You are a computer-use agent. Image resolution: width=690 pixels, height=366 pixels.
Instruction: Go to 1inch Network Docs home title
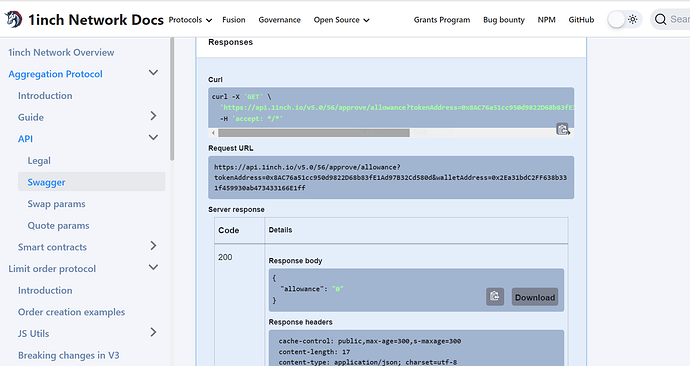click(x=96, y=20)
